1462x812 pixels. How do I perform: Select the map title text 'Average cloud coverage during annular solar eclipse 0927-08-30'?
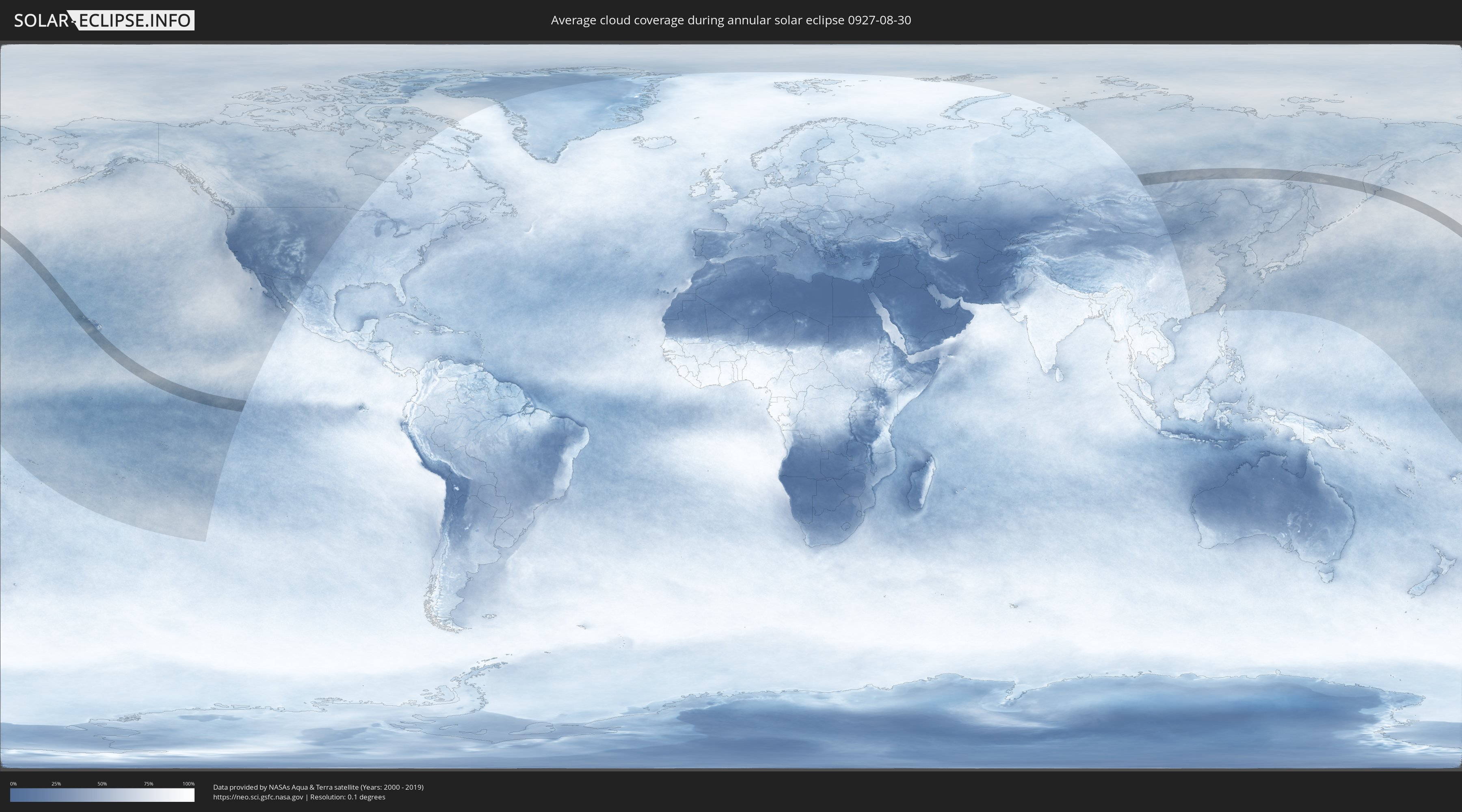[x=731, y=20]
